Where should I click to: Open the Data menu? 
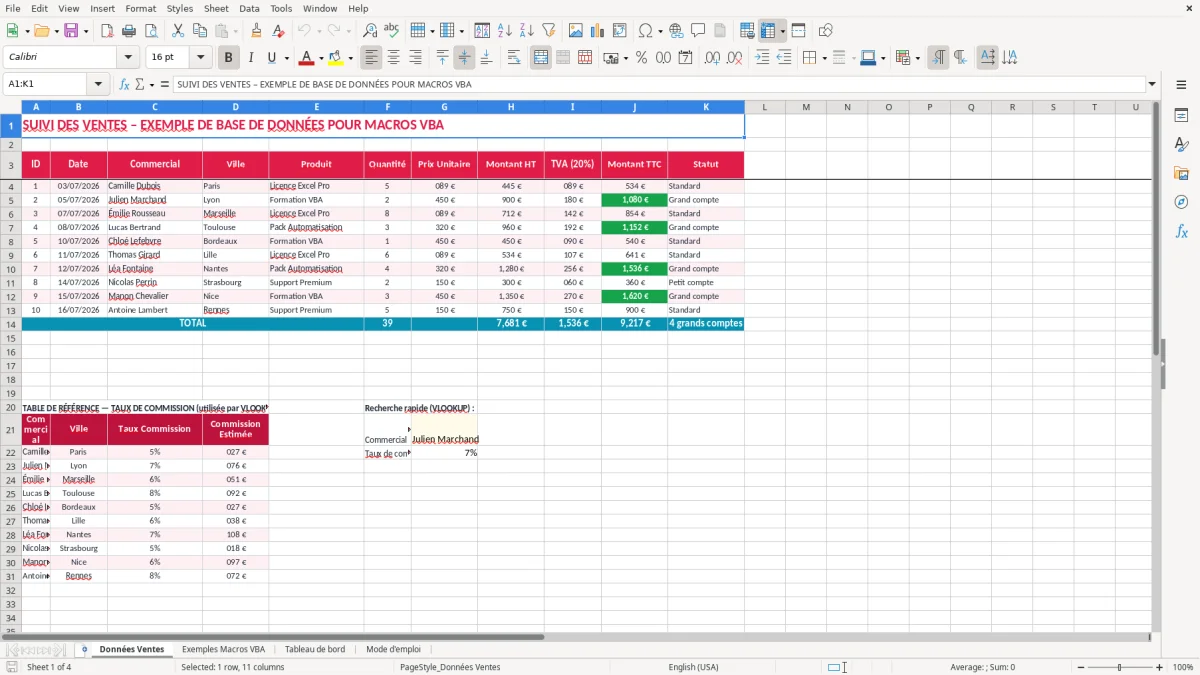pyautogui.click(x=249, y=8)
